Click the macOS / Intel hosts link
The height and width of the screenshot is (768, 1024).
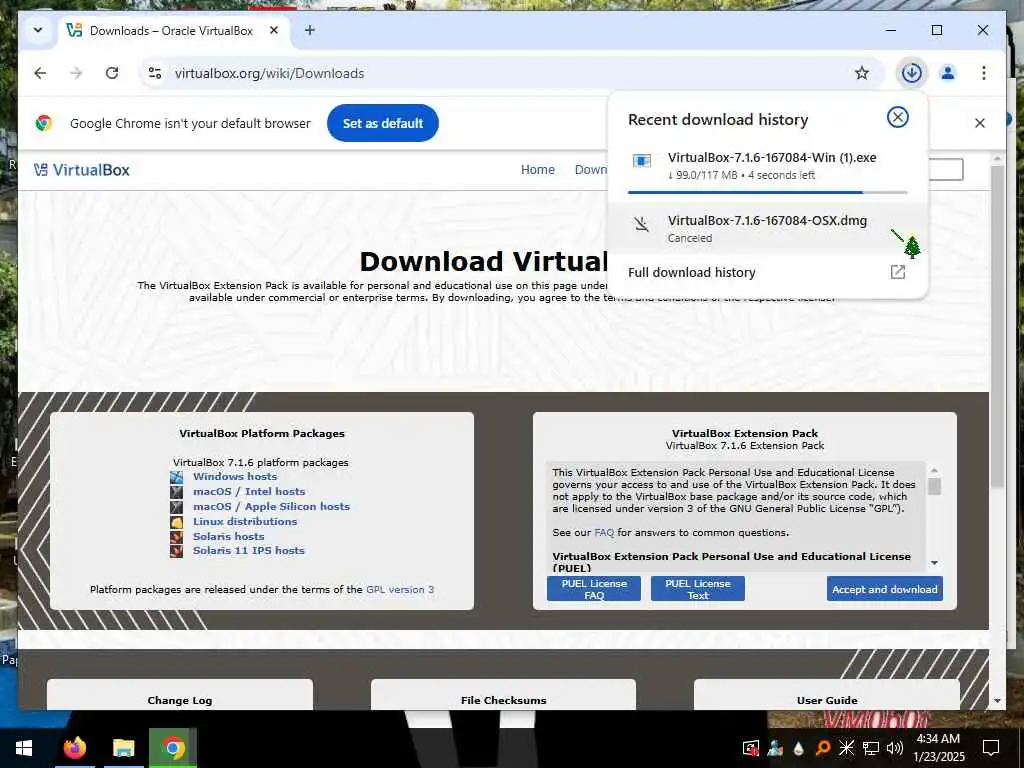(249, 492)
